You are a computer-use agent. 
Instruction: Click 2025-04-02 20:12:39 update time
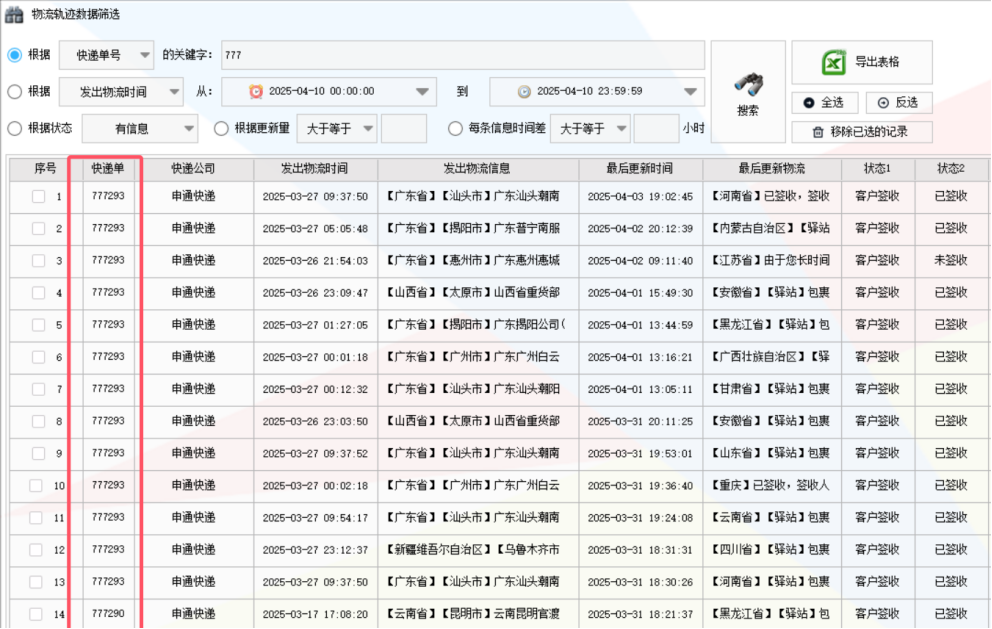[x=640, y=228]
